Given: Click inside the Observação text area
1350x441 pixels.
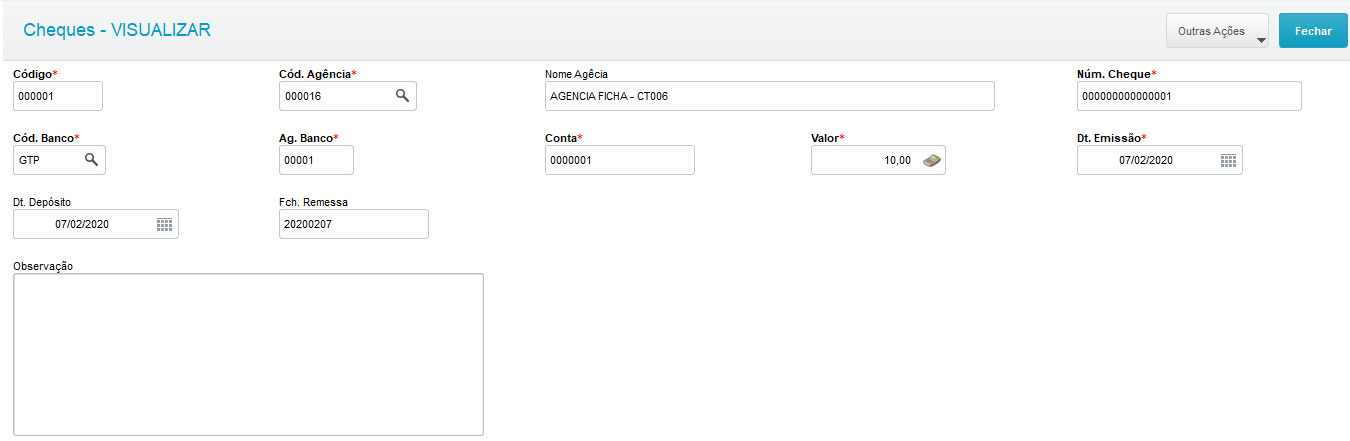Looking at the screenshot, I should 248,354.
